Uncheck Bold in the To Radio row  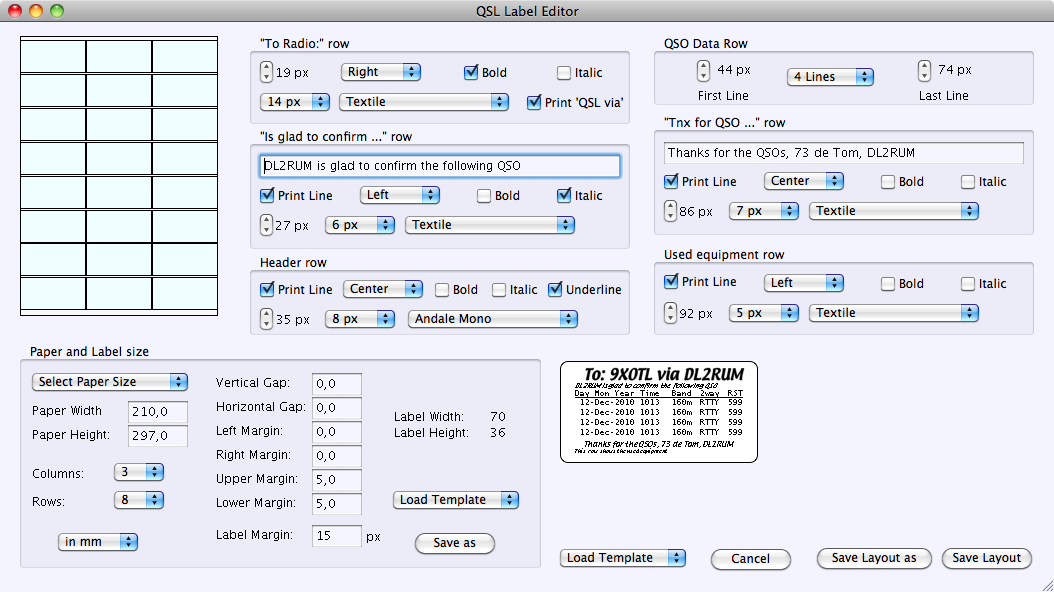click(471, 73)
